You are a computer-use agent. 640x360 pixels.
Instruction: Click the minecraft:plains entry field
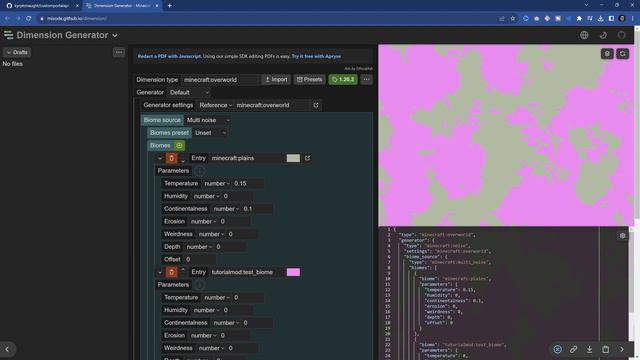point(247,158)
